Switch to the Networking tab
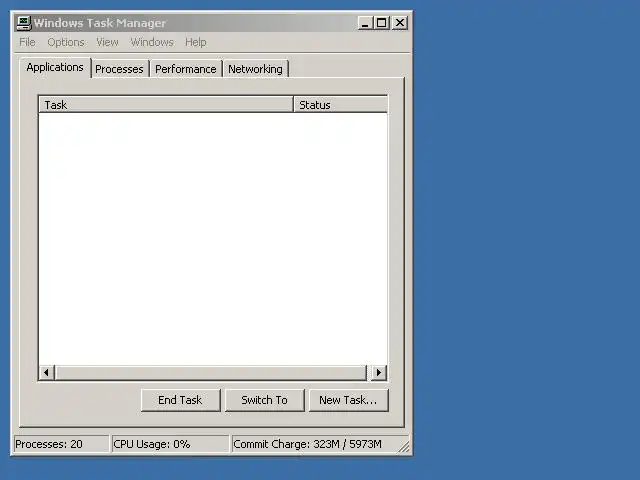This screenshot has height=480, width=640. (x=256, y=69)
